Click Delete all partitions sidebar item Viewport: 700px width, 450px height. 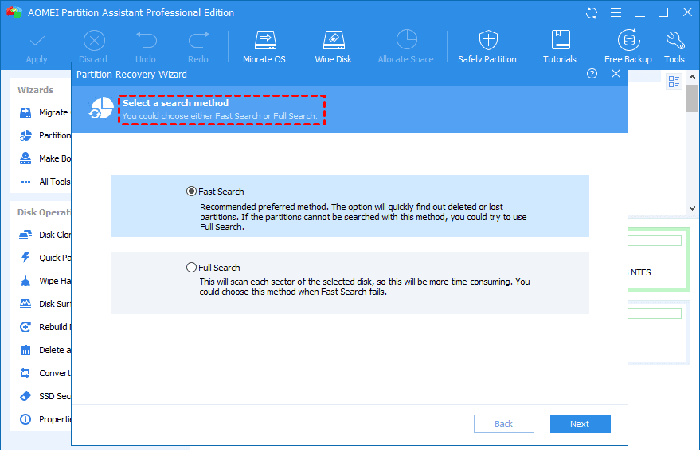tap(44, 350)
